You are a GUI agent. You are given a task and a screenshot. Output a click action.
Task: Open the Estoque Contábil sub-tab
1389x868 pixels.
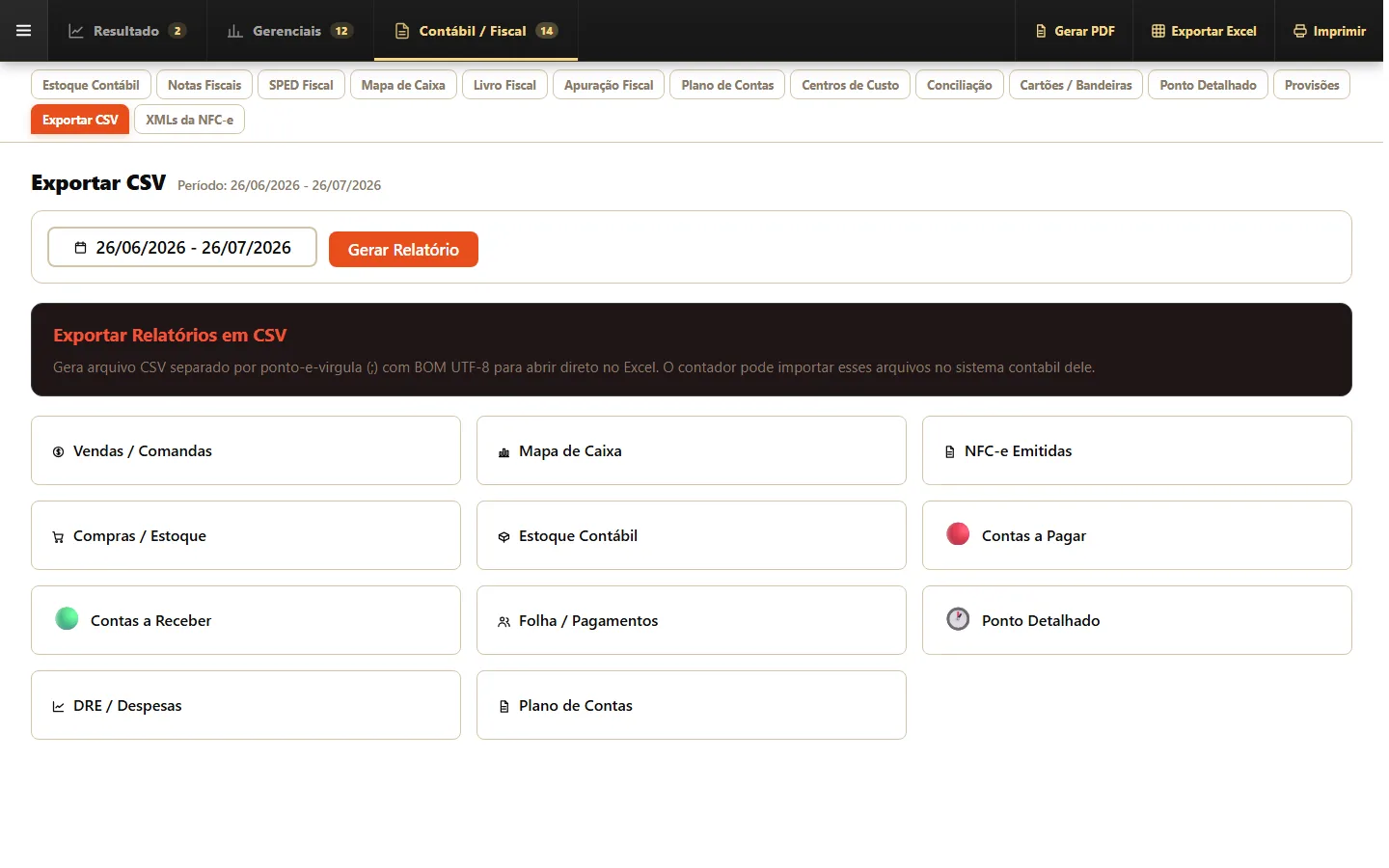click(91, 85)
